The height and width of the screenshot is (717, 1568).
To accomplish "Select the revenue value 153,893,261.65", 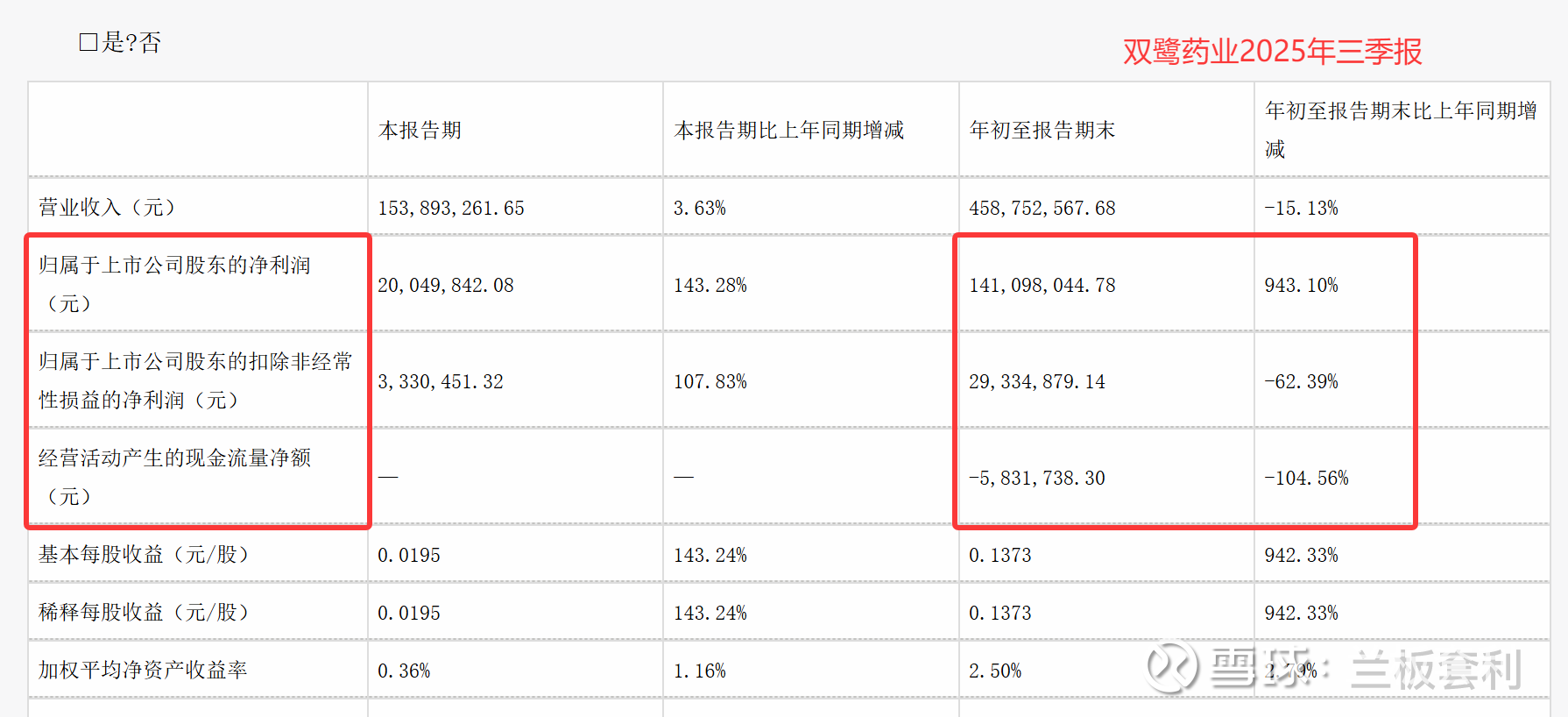I will coord(451,209).
